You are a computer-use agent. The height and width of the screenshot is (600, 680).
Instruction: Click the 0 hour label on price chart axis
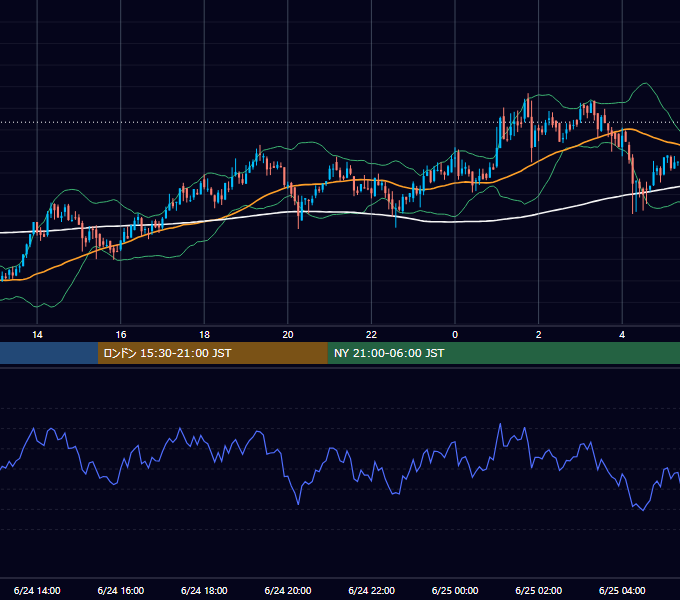pyautogui.click(x=455, y=335)
